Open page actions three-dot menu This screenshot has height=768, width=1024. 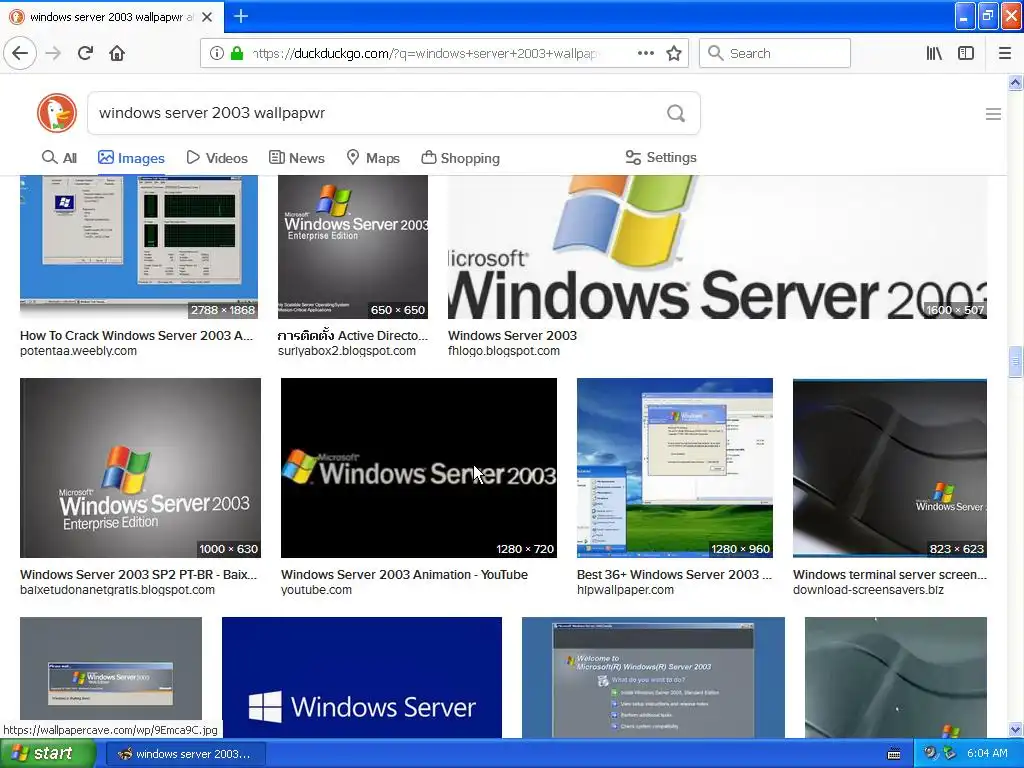coord(645,53)
